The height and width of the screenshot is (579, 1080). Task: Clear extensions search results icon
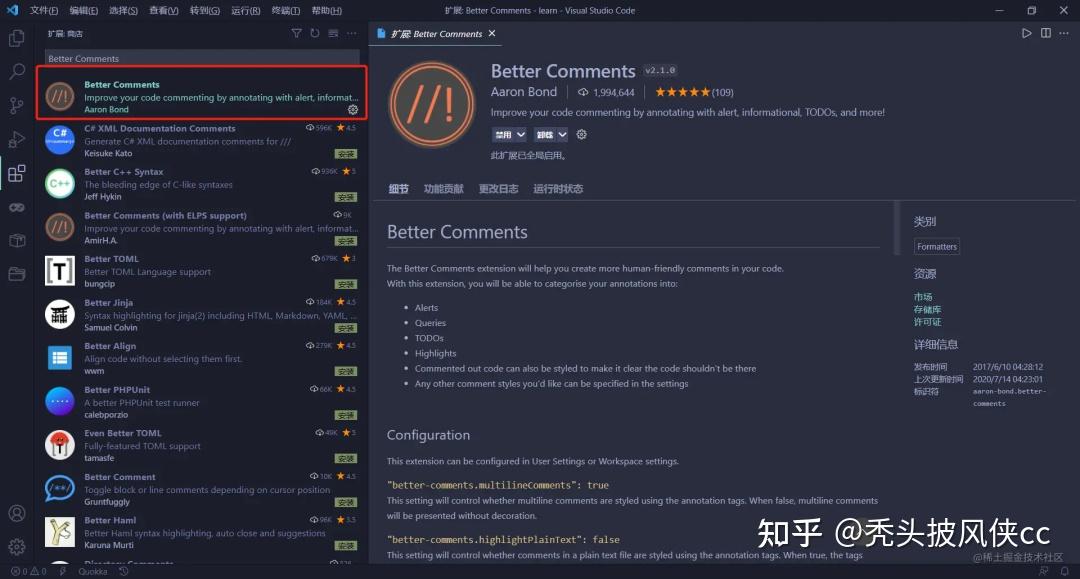point(333,33)
